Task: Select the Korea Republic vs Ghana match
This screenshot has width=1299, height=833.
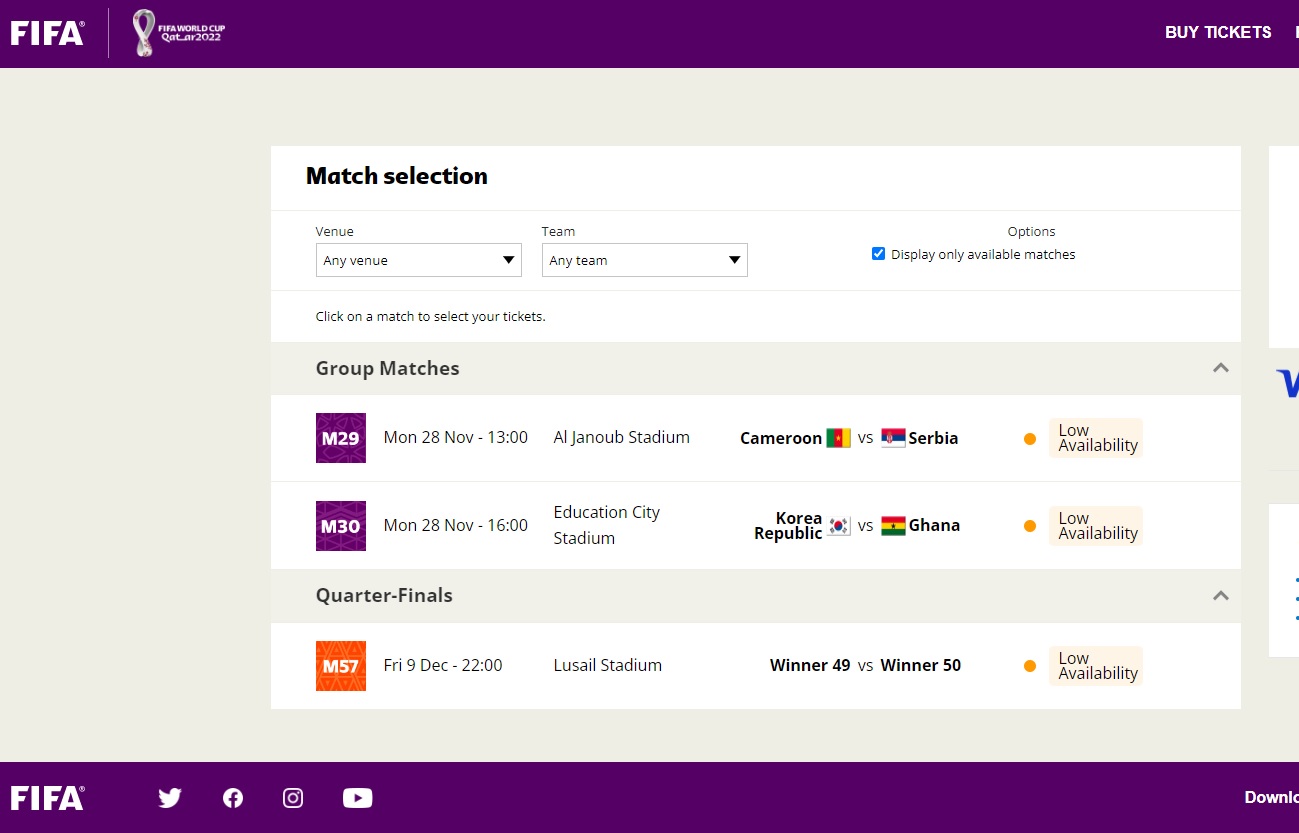Action: tap(856, 526)
